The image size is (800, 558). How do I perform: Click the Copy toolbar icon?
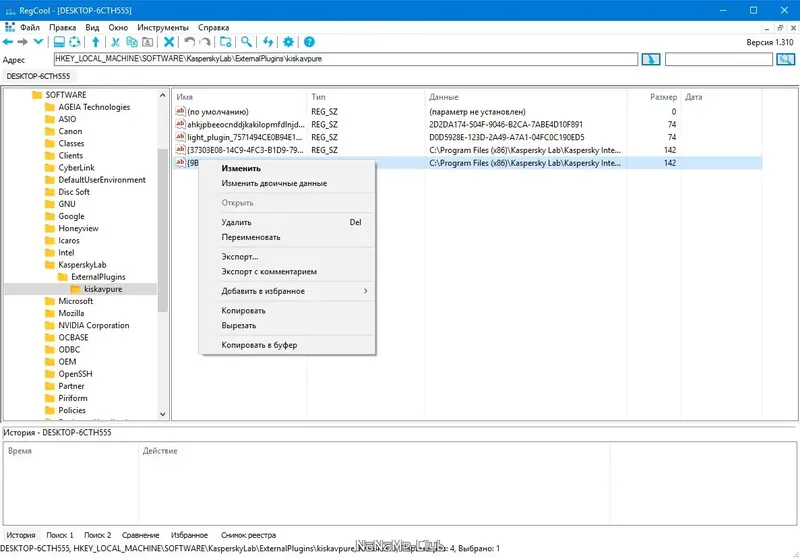click(132, 42)
